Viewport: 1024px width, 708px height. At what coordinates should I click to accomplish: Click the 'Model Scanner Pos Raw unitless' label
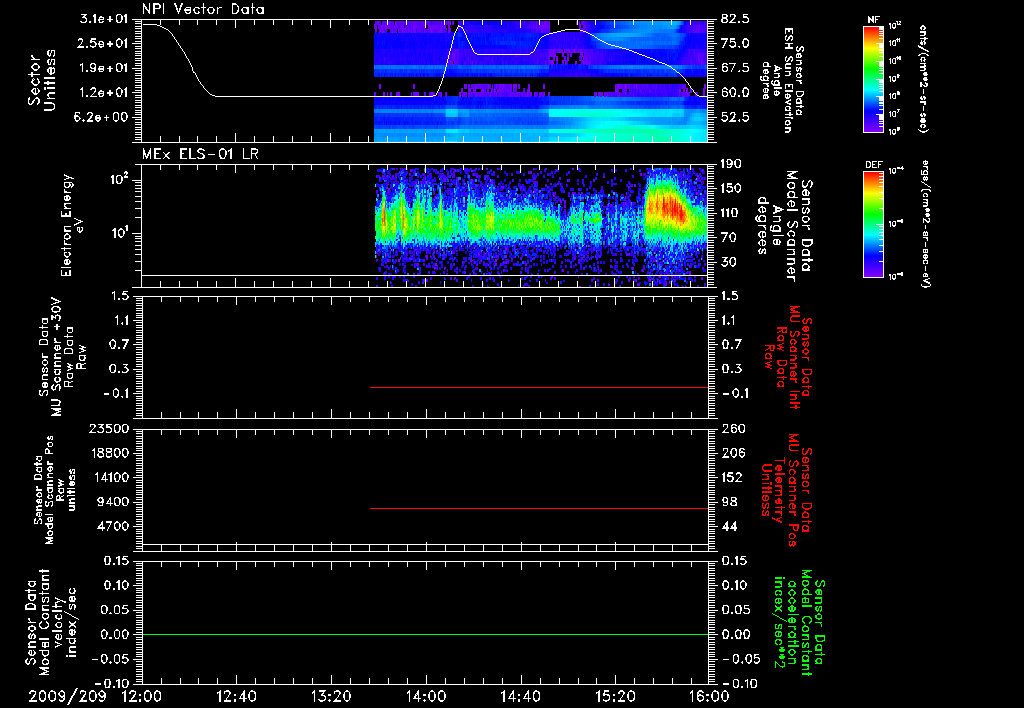[x=54, y=490]
